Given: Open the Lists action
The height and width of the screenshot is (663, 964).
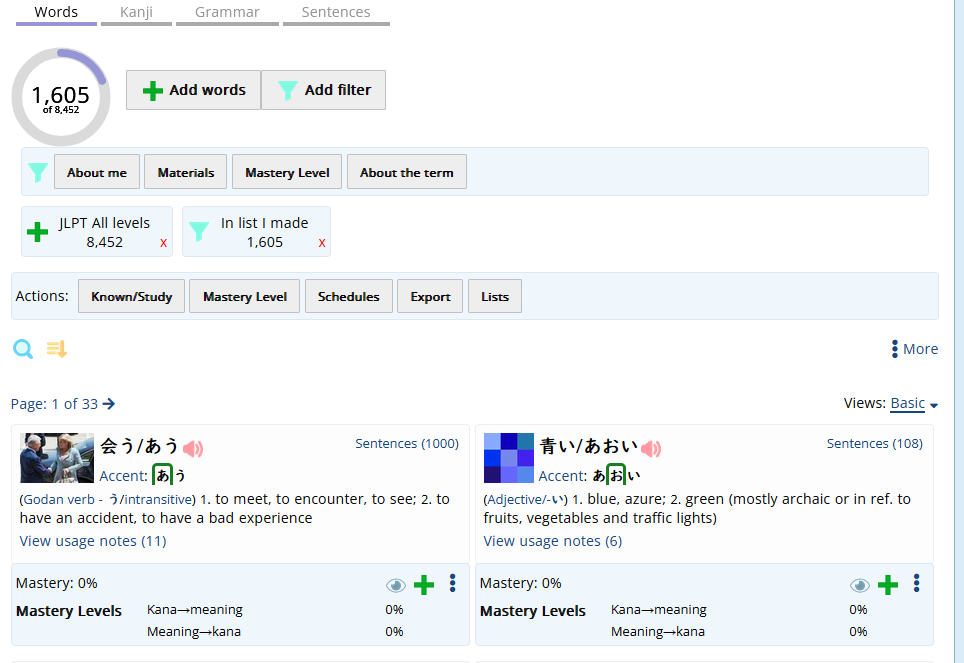Looking at the screenshot, I should coord(495,296).
